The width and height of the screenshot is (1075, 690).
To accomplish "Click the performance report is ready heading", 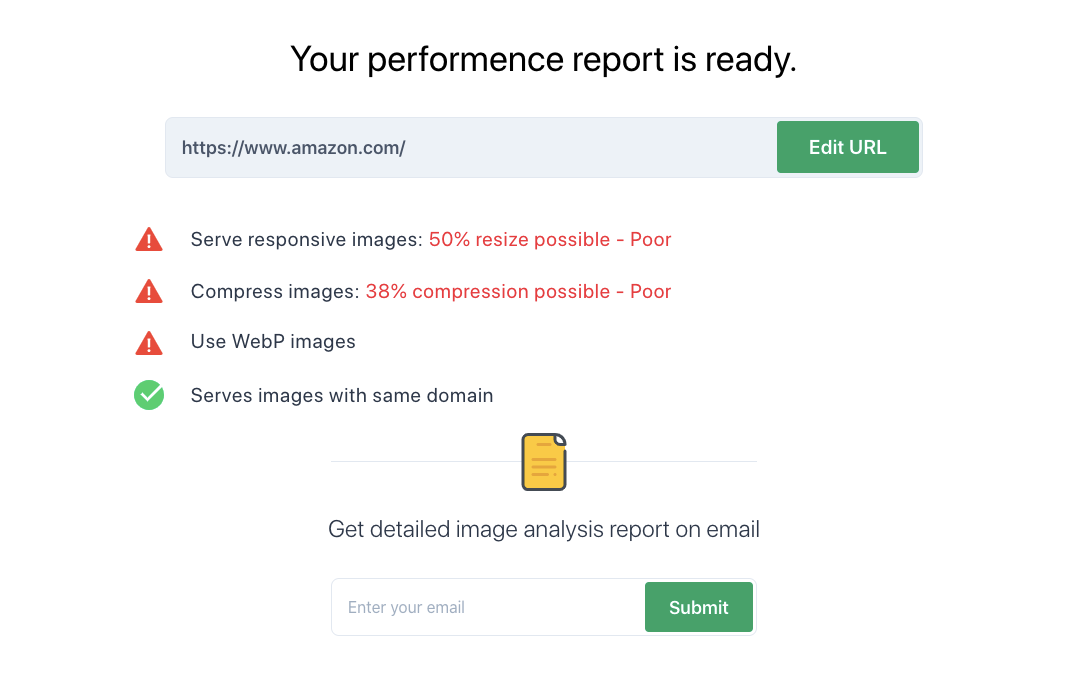I will point(544,59).
